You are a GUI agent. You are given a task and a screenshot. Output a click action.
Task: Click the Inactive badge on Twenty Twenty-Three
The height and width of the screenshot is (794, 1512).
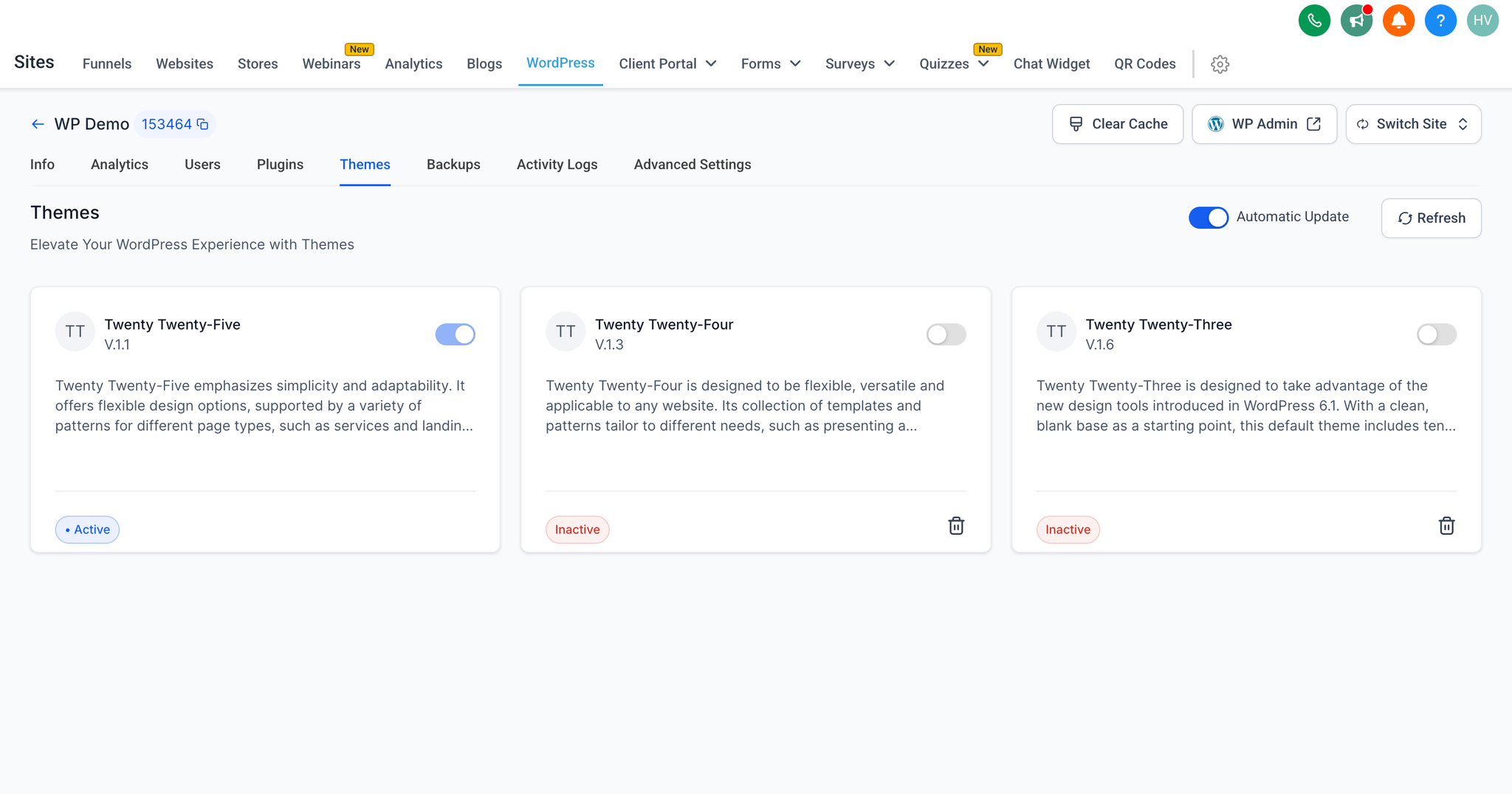coord(1068,529)
